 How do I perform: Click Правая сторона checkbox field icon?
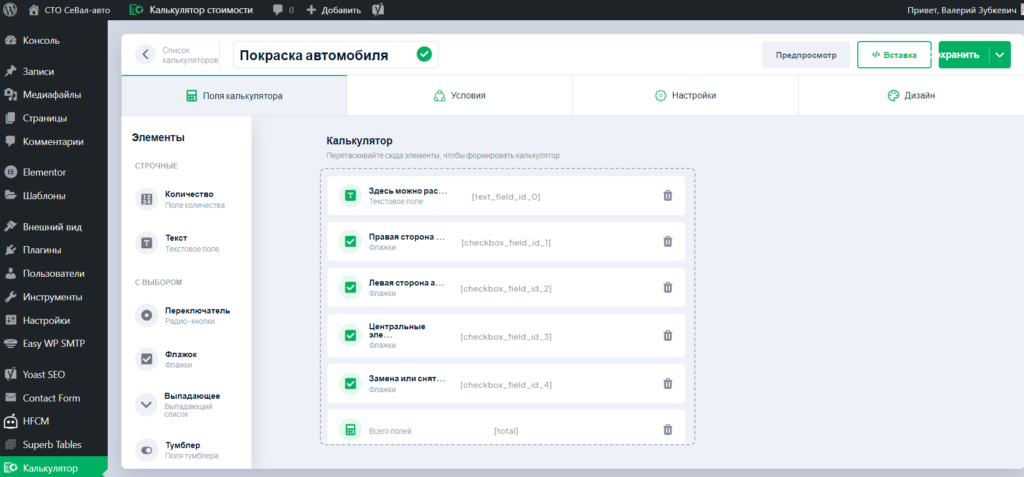(350, 242)
